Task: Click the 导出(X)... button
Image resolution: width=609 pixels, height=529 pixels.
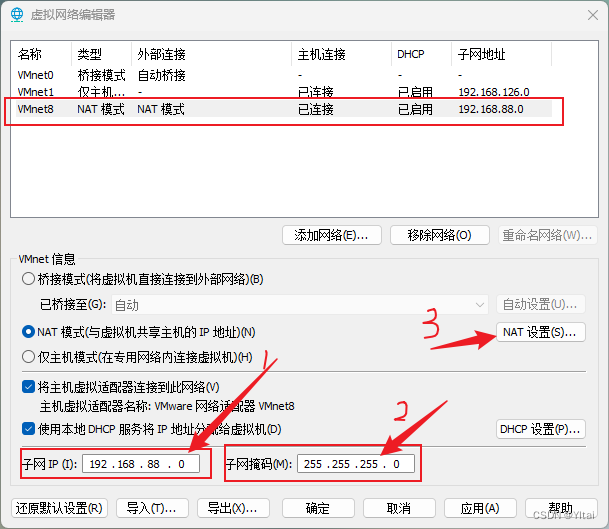Action: point(233,508)
